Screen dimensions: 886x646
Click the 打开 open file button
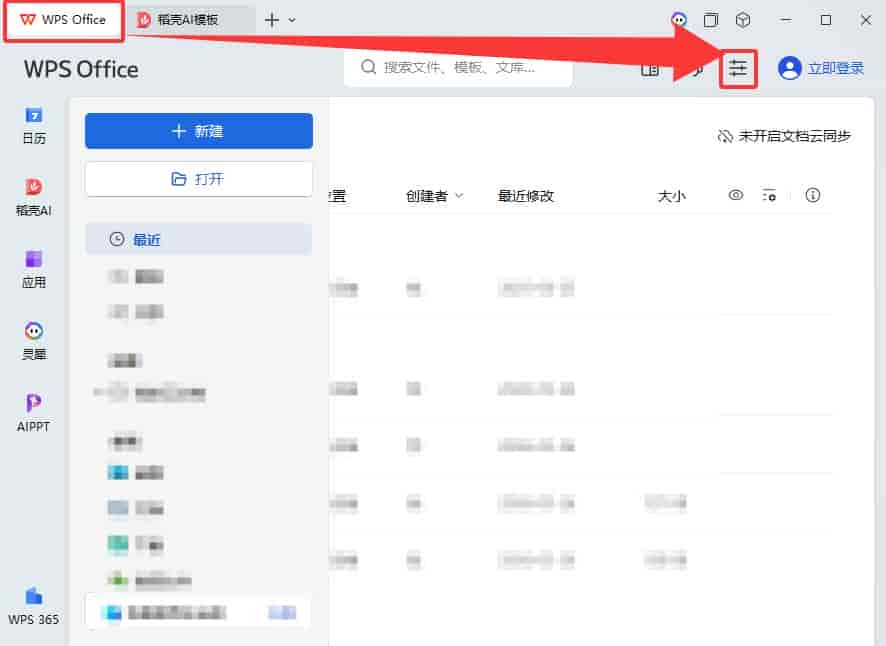tap(199, 179)
